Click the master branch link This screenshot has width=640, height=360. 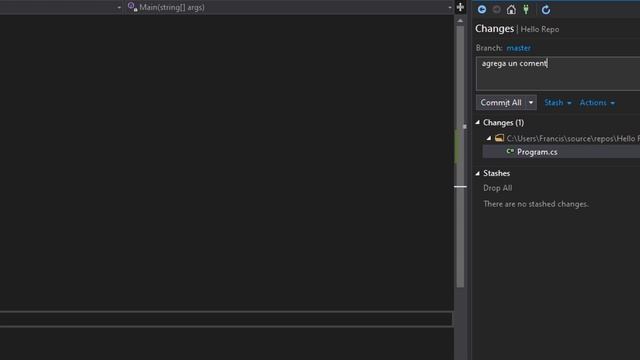tap(518, 48)
